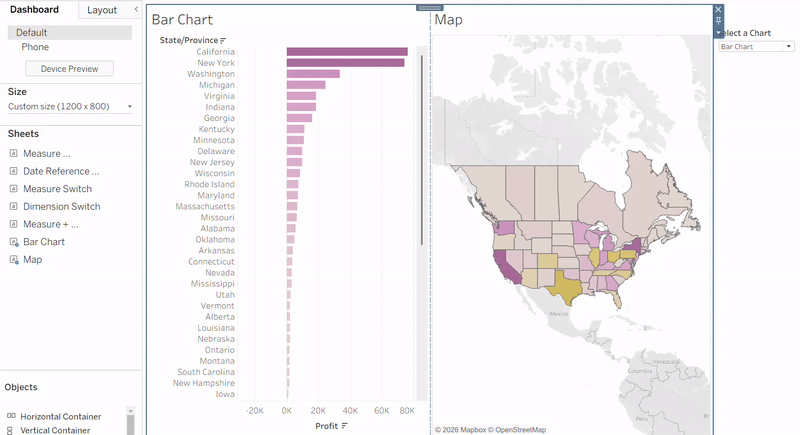Viewport: 800px width, 435px height.
Task: Click the Map sheet icon in Sheets
Action: (14, 260)
